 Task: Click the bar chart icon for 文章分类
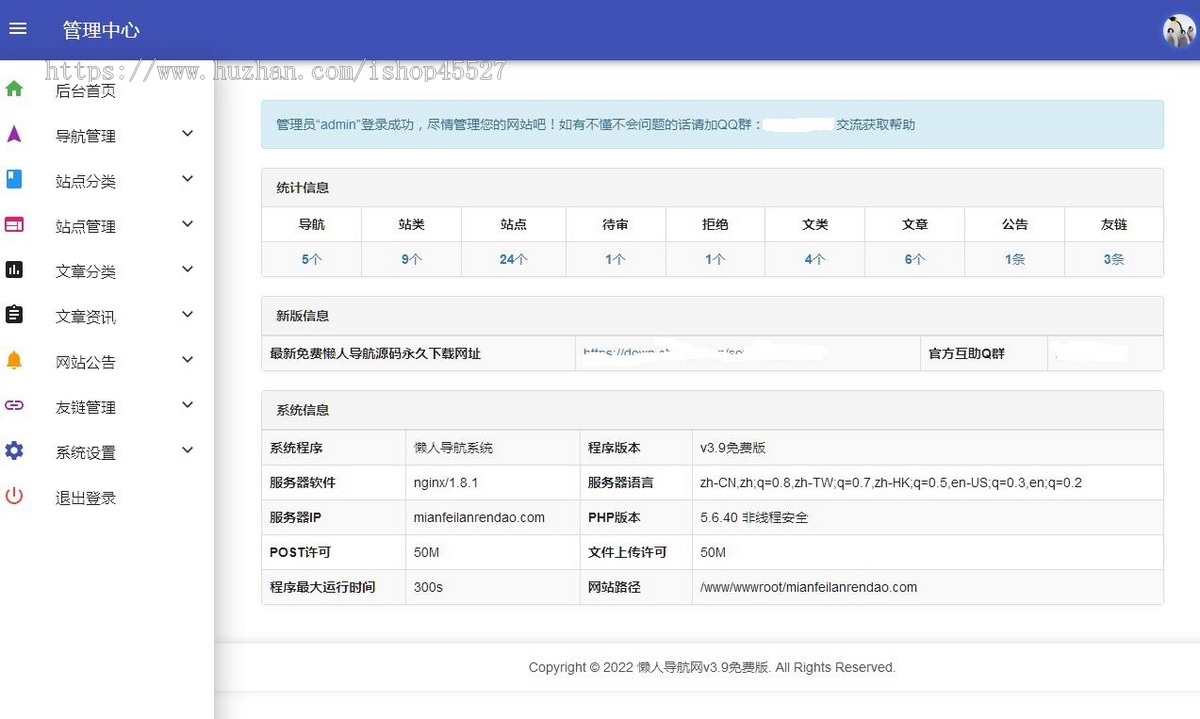(x=14, y=270)
